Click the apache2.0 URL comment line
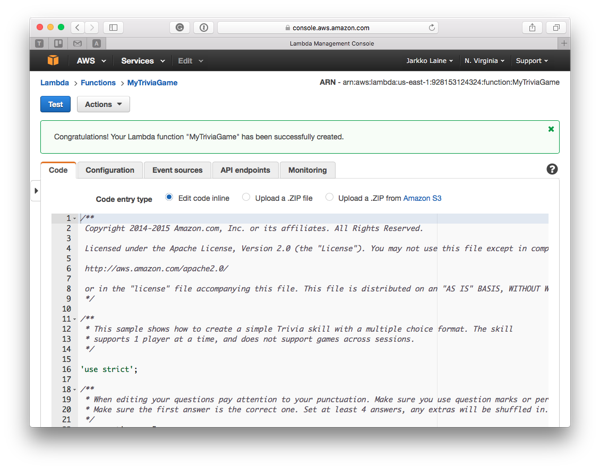Viewport: 600px width, 470px height. click(156, 269)
